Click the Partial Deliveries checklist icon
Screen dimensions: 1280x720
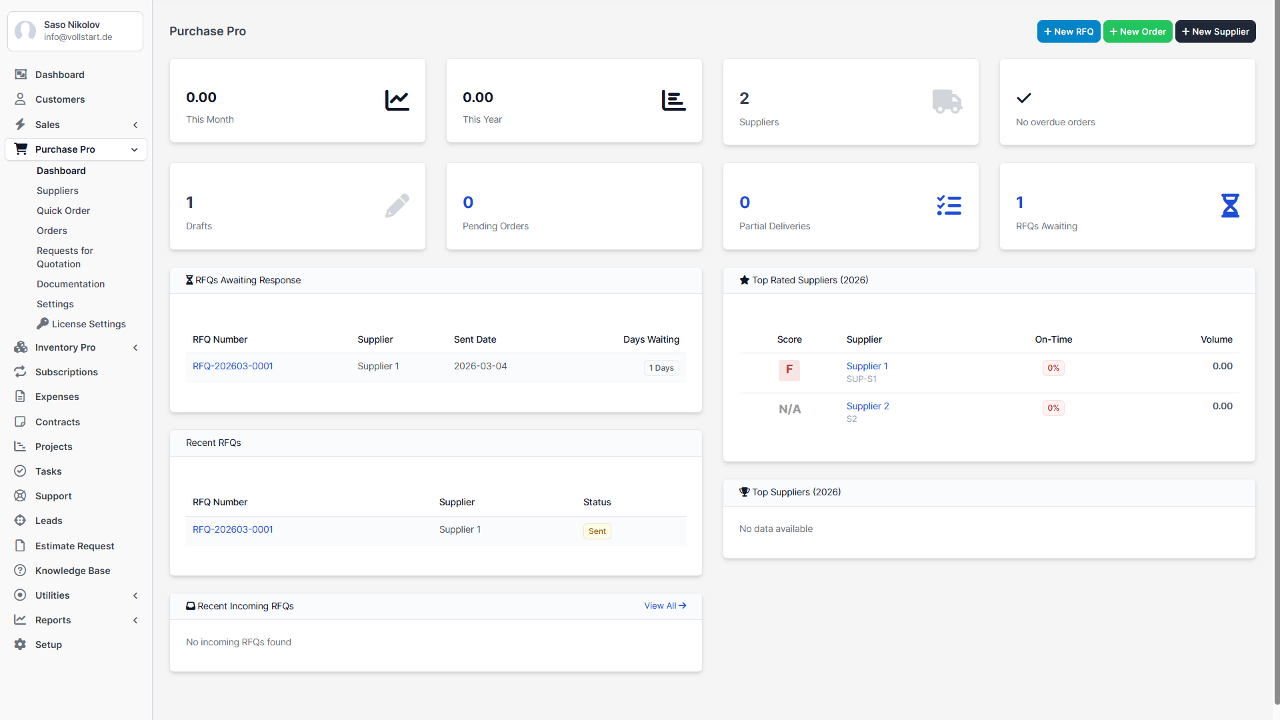(949, 206)
